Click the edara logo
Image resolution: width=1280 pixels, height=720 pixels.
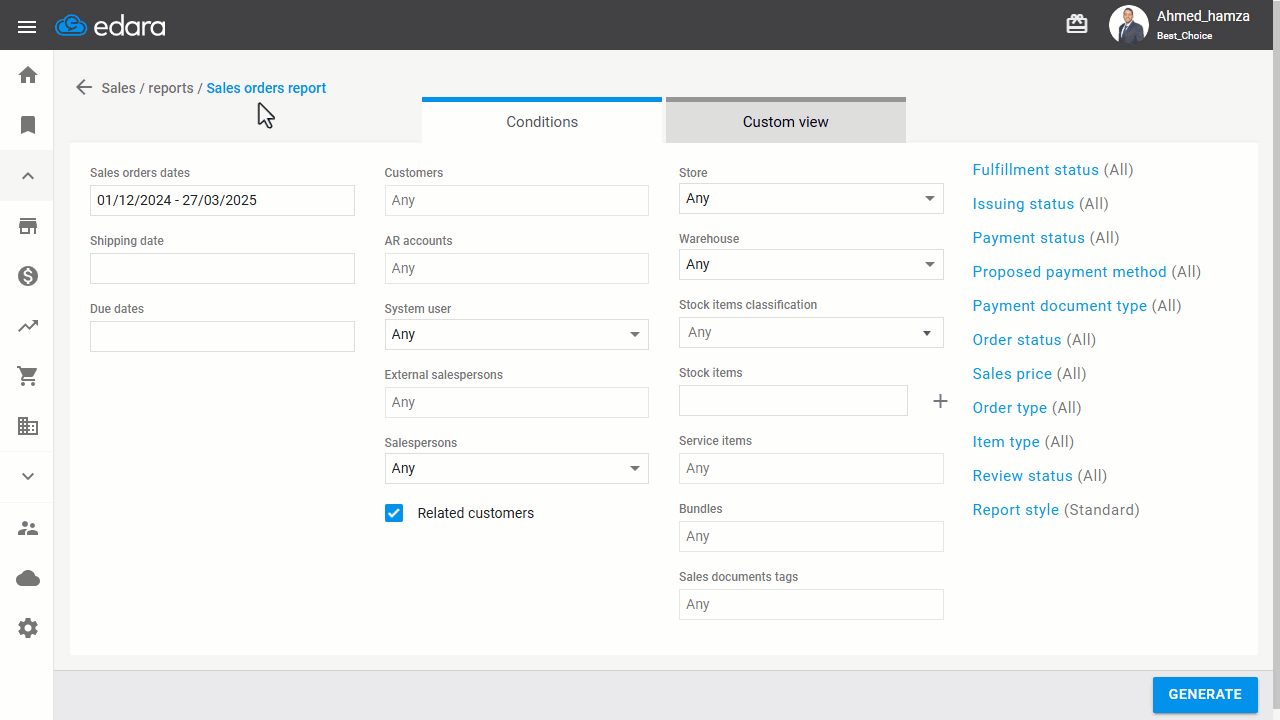pos(111,26)
